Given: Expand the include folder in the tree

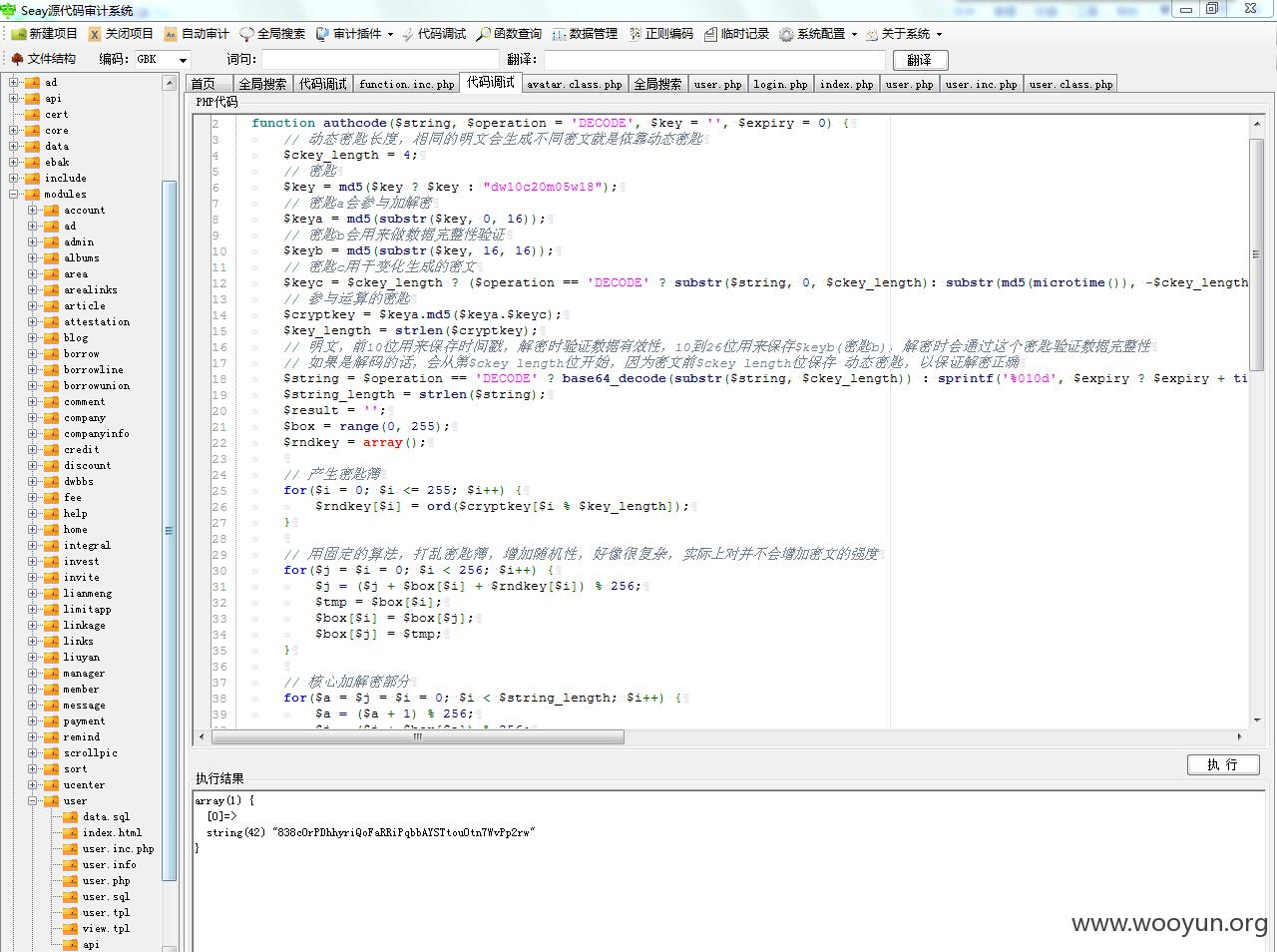Looking at the screenshot, I should [x=14, y=179].
